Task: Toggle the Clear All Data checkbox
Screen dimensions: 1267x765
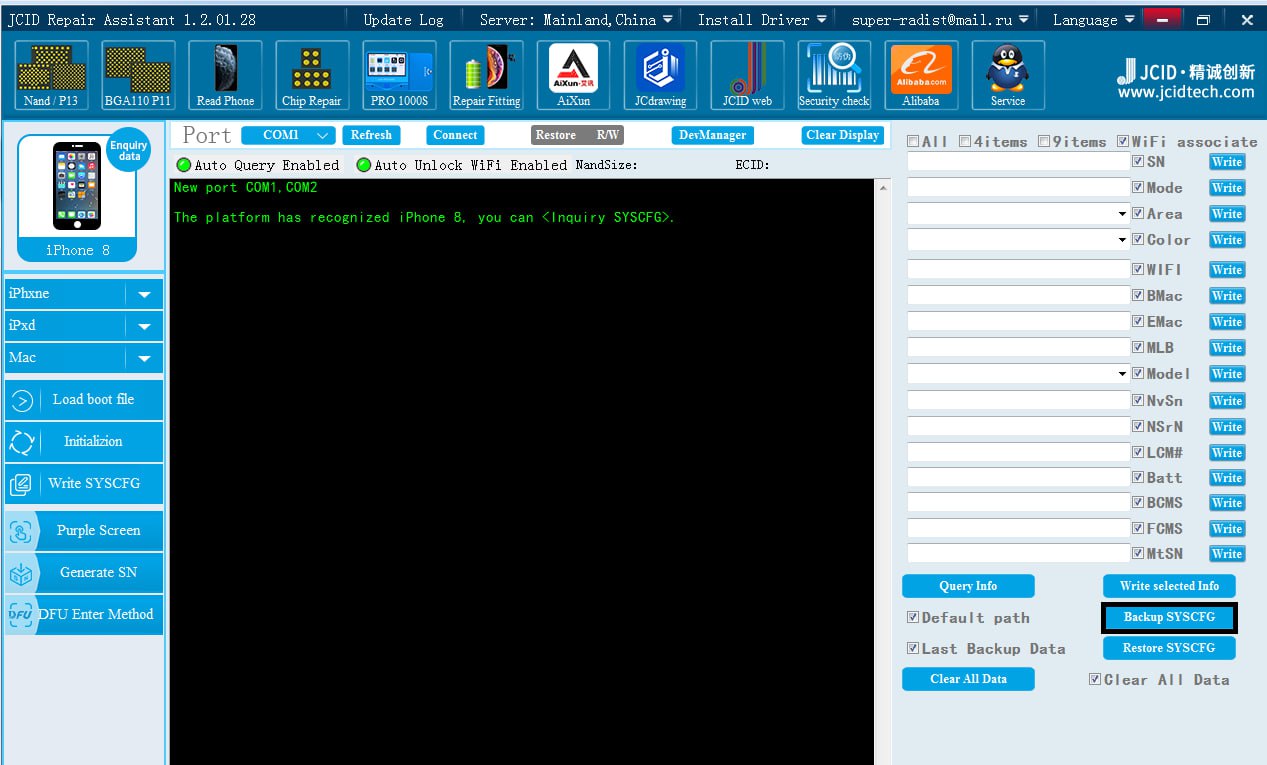Action: (1094, 679)
